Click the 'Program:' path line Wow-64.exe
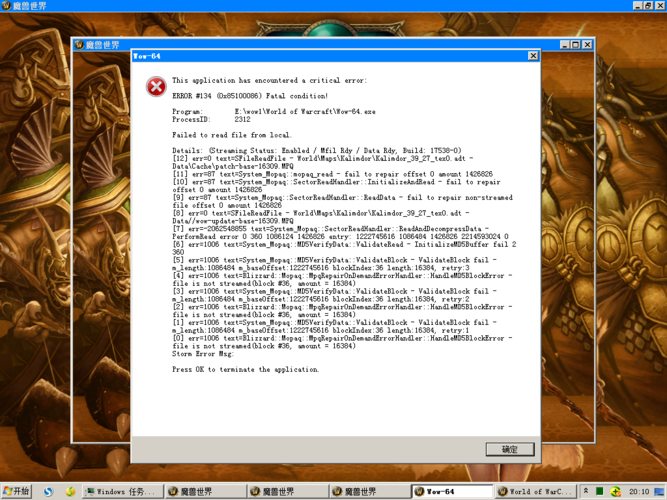667x500 pixels. pos(274,111)
